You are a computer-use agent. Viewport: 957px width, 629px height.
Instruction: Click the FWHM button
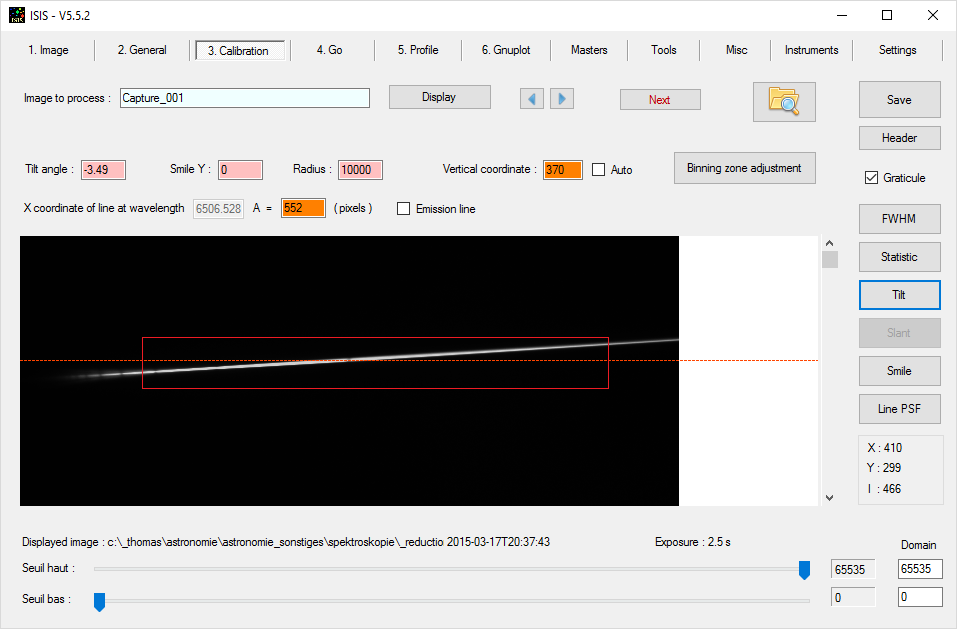(x=899, y=218)
